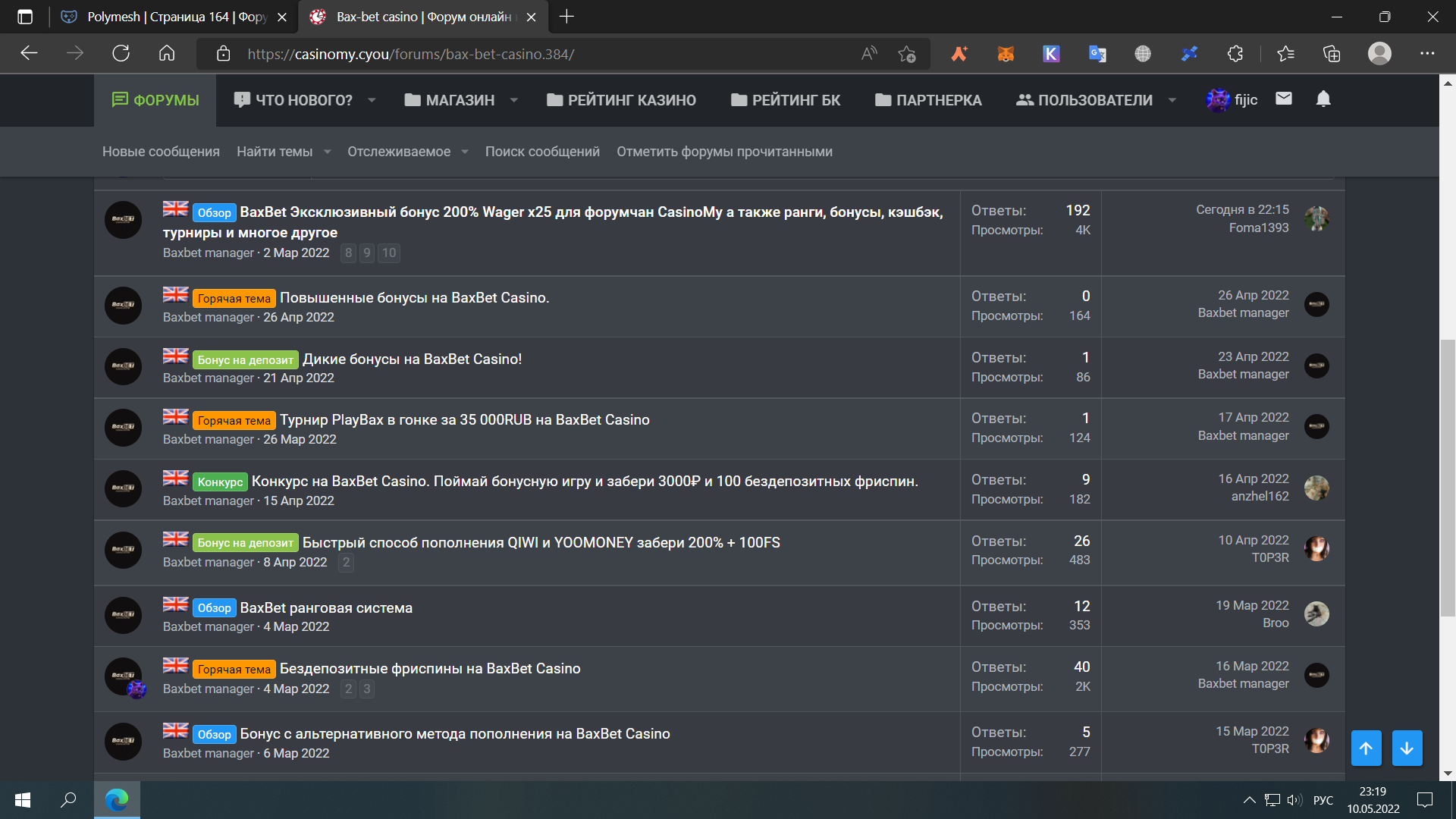The image size is (1456, 819).
Task: Switch to the Polymesh browser tab
Action: click(x=176, y=17)
